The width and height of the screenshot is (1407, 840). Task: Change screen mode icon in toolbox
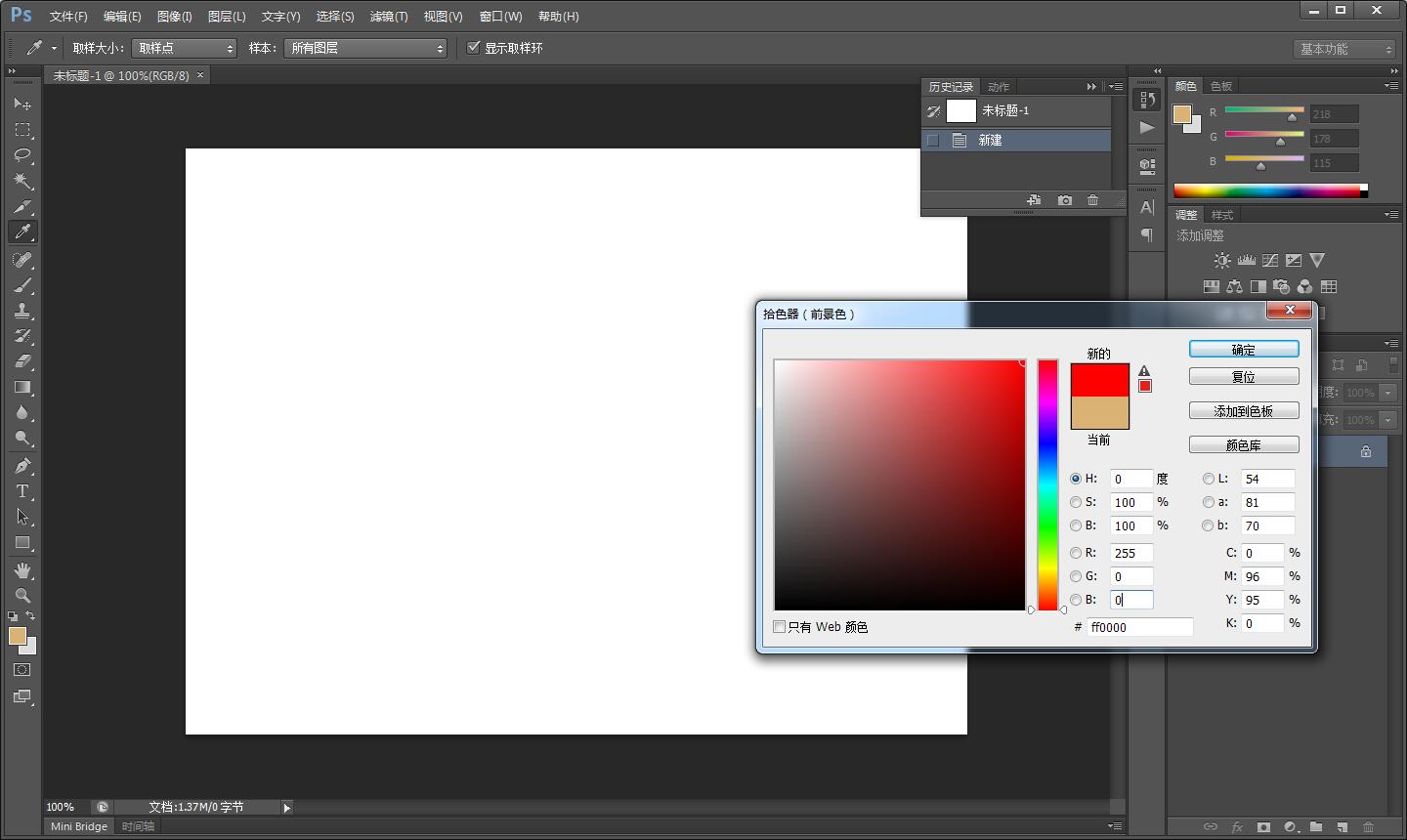[x=22, y=696]
